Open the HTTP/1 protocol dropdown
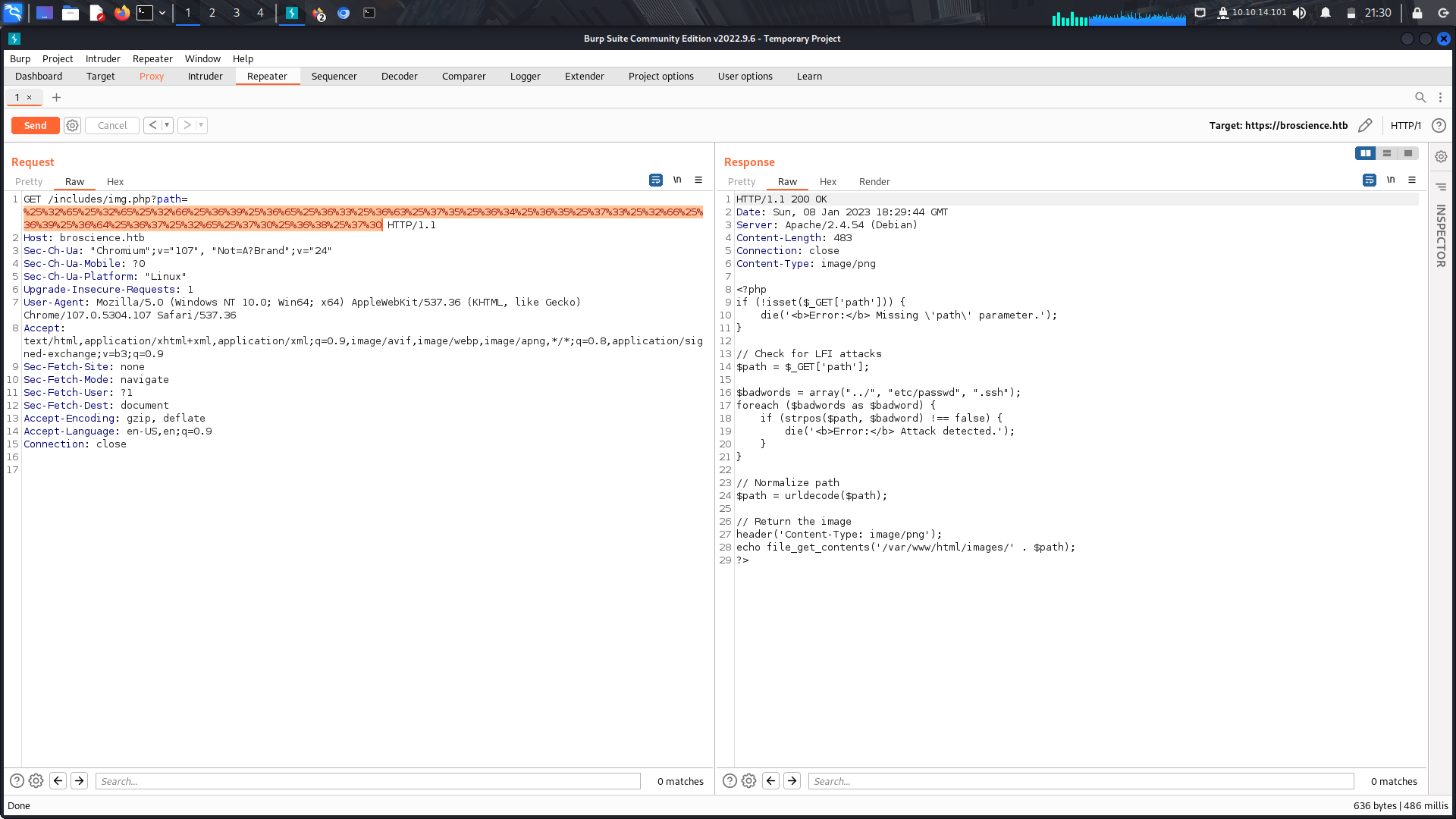Image resolution: width=1456 pixels, height=819 pixels. pos(1406,125)
